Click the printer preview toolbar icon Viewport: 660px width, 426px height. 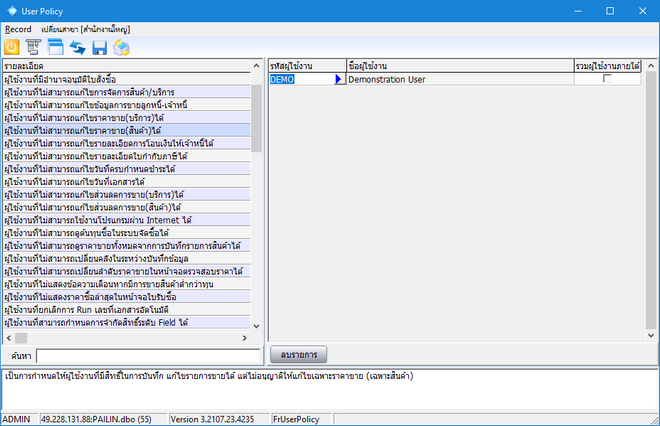coord(121,47)
